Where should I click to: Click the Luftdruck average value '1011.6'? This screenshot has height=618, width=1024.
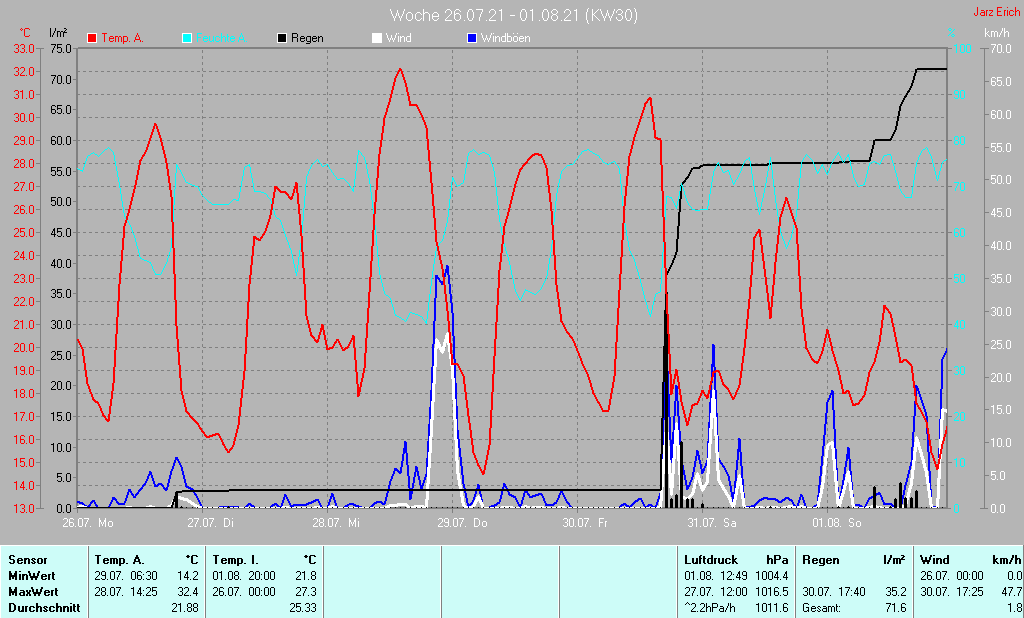(x=771, y=608)
